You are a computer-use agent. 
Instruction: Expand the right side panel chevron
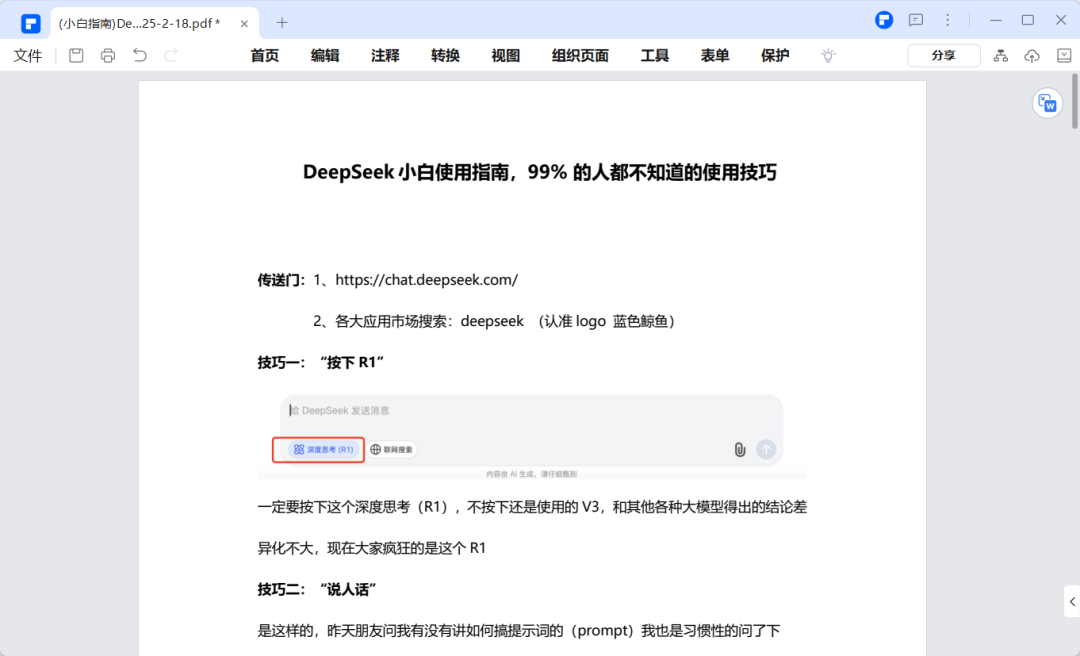click(x=1072, y=602)
